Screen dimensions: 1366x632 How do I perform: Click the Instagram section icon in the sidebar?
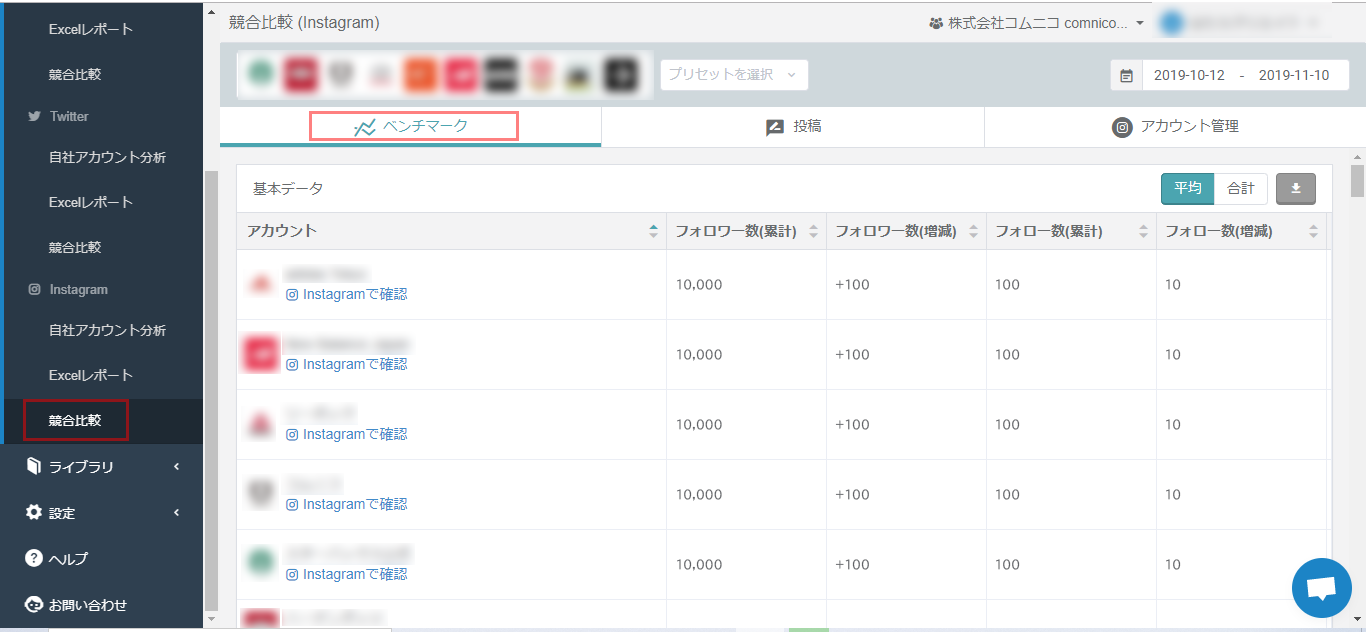[35, 289]
